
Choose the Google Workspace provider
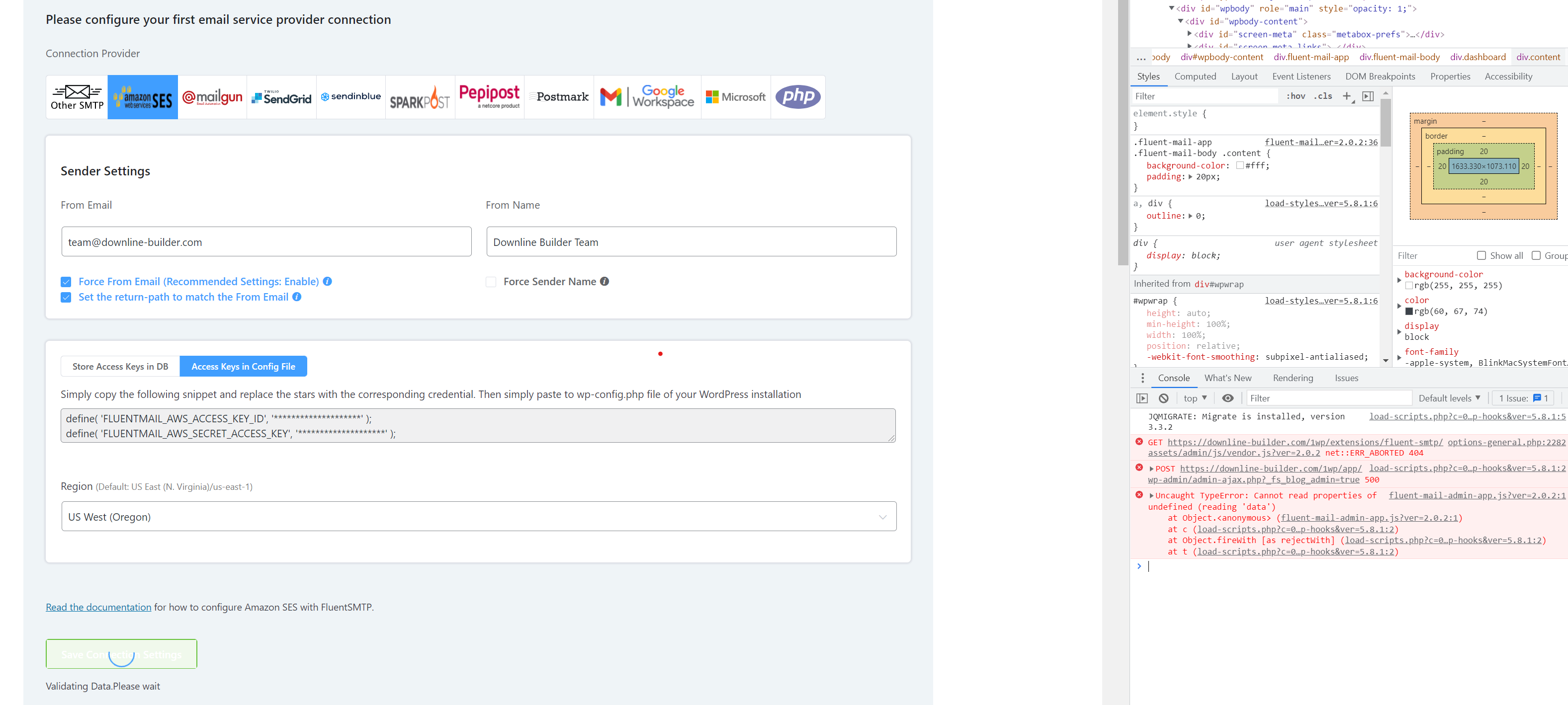click(647, 97)
